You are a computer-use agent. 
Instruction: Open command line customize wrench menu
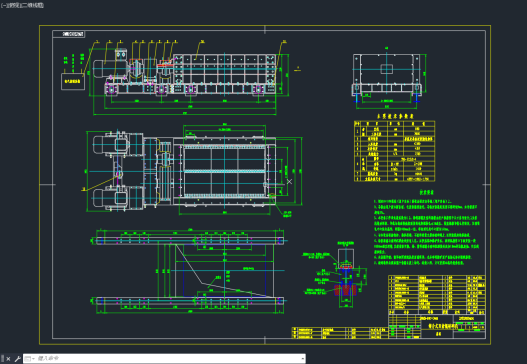(17, 359)
